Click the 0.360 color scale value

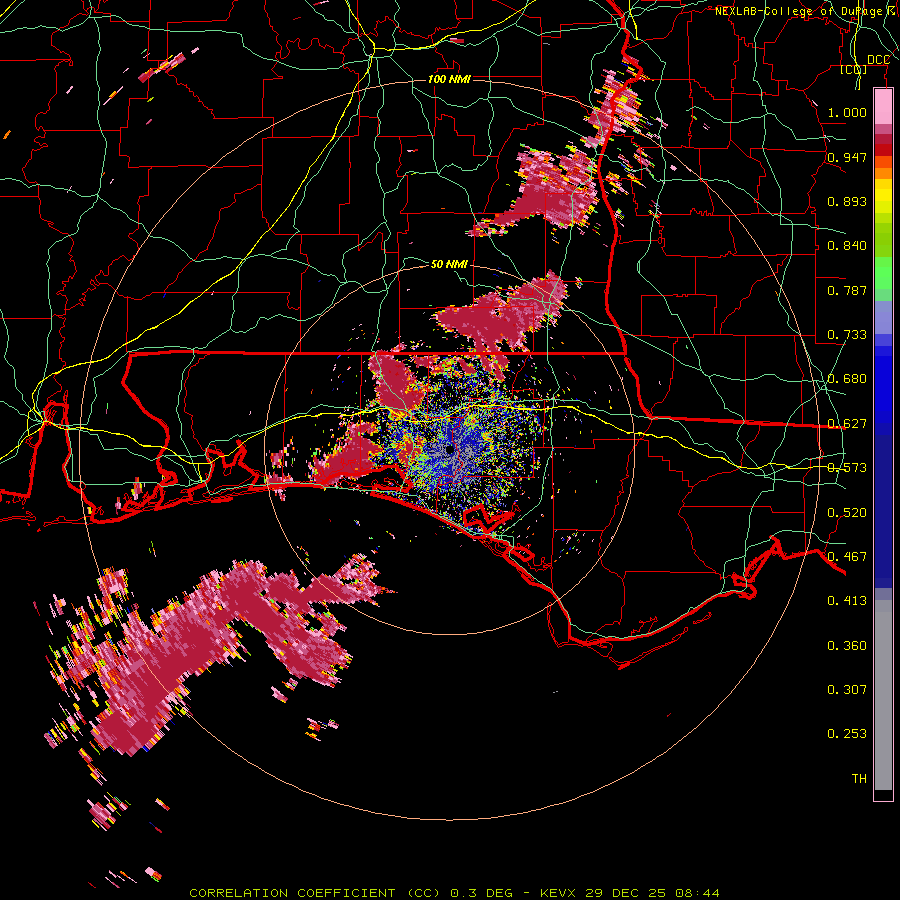coord(847,646)
